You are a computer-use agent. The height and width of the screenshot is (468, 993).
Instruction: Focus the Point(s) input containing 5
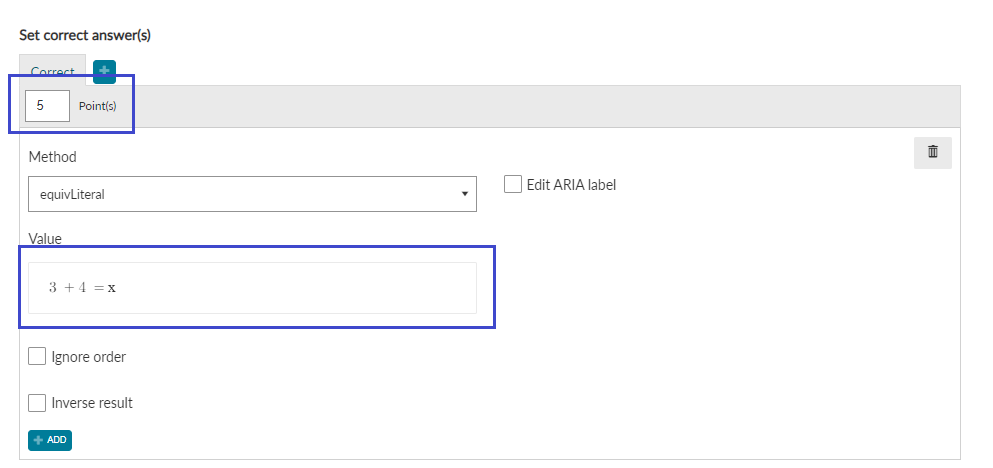pos(47,106)
